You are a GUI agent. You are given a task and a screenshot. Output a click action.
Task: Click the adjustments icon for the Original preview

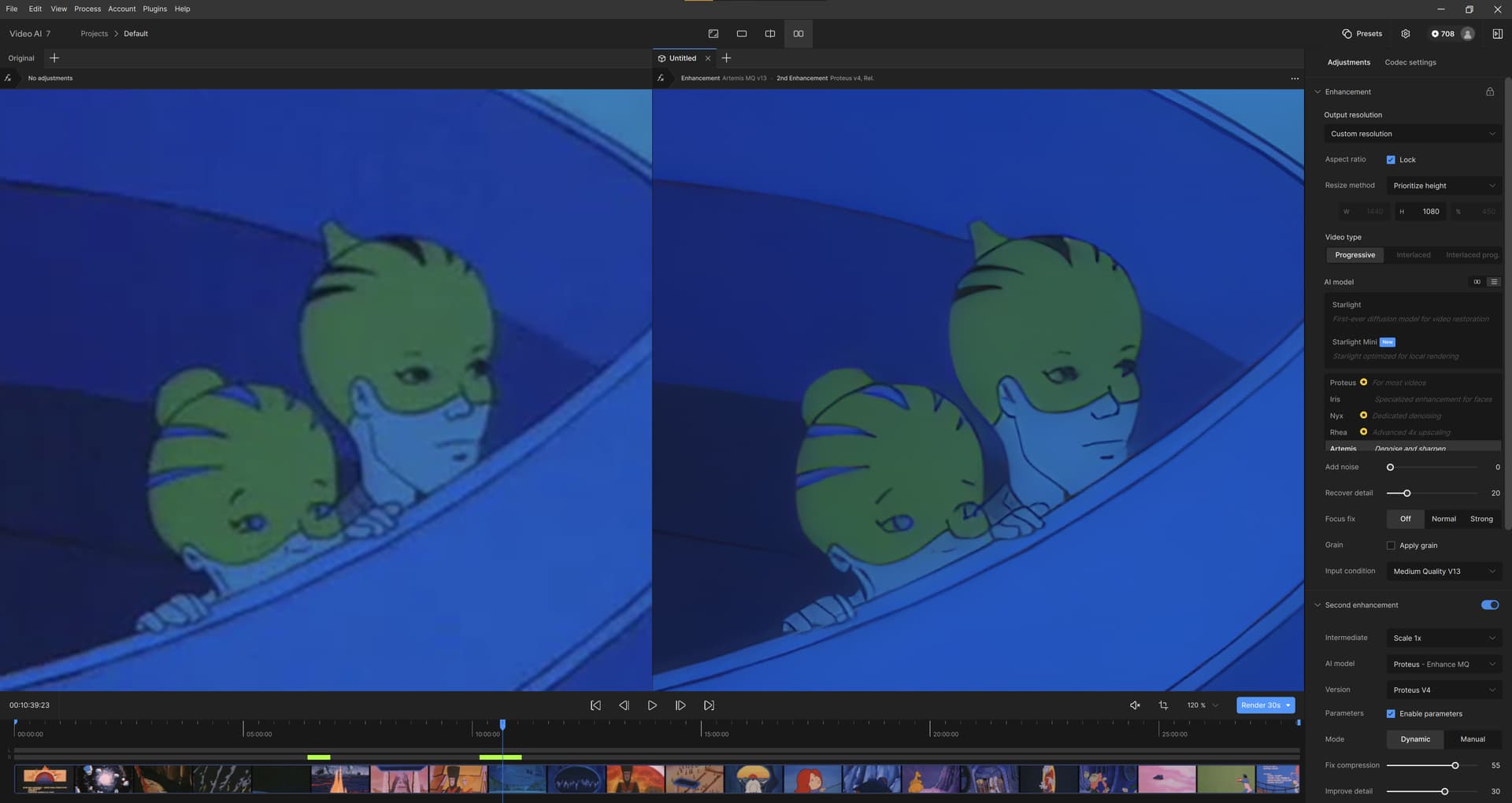click(8, 78)
